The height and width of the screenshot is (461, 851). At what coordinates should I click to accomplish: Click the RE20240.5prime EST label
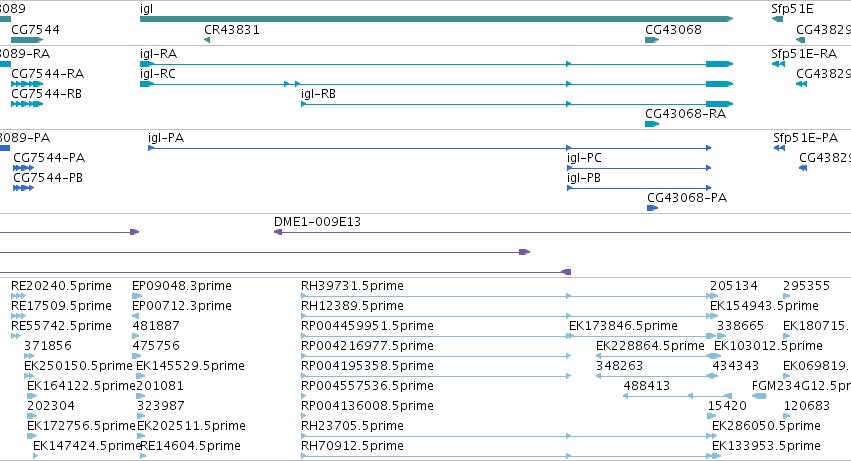point(61,286)
